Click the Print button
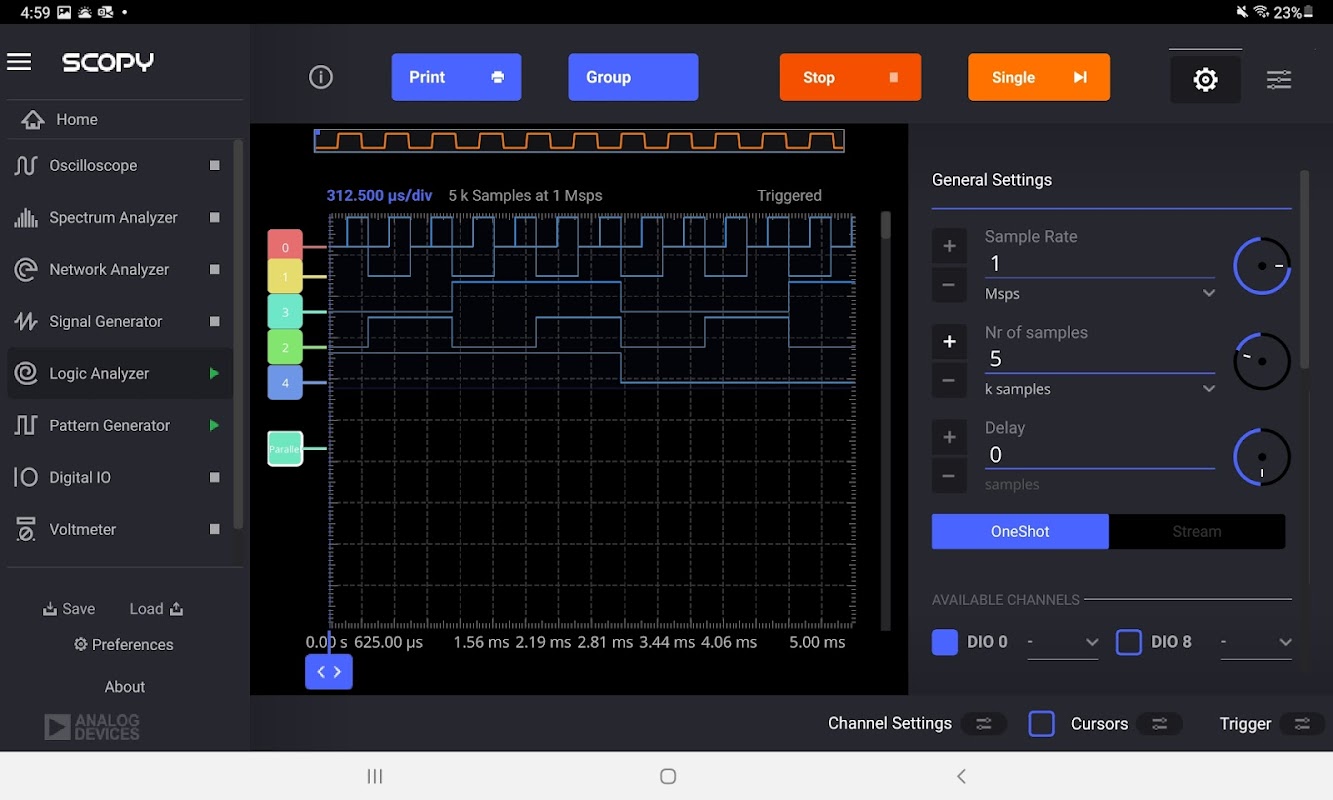This screenshot has width=1333, height=800. coord(456,77)
